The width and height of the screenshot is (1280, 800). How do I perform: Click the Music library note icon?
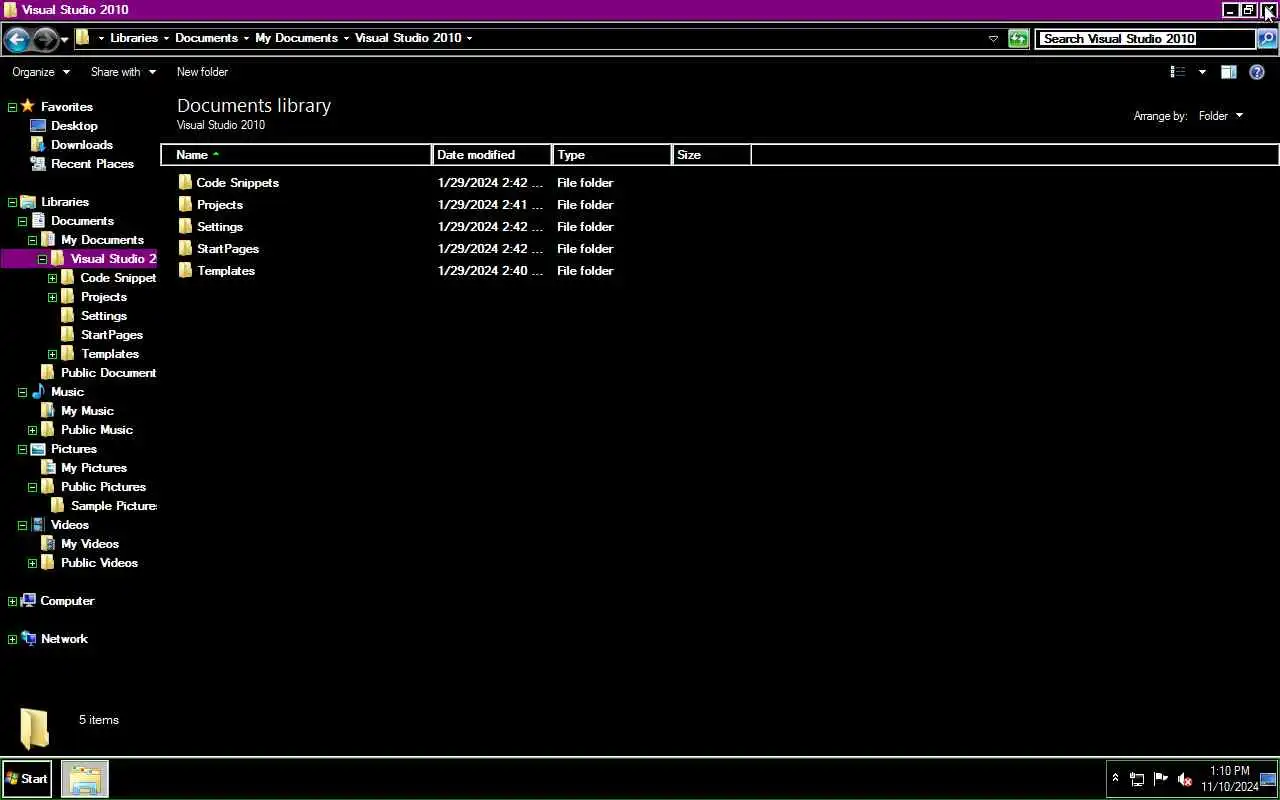[x=38, y=391]
